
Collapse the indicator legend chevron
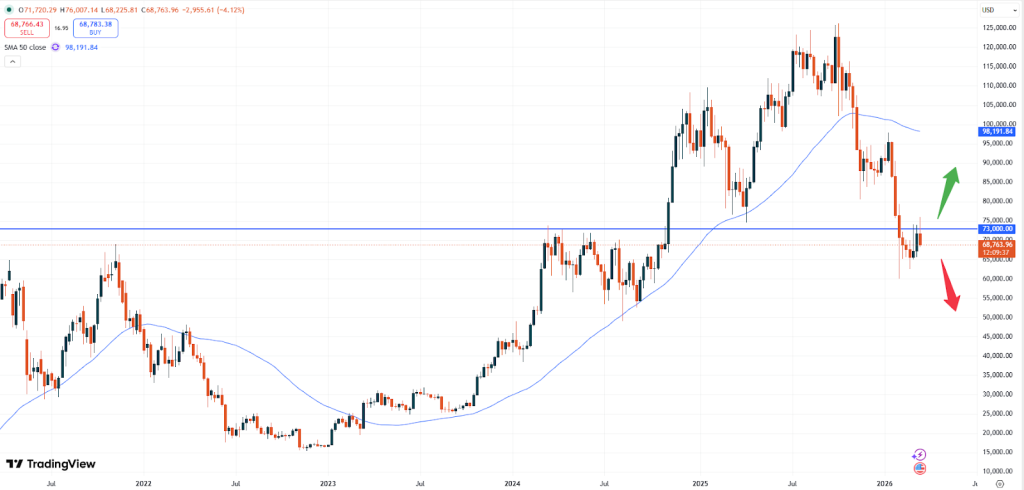[12, 62]
